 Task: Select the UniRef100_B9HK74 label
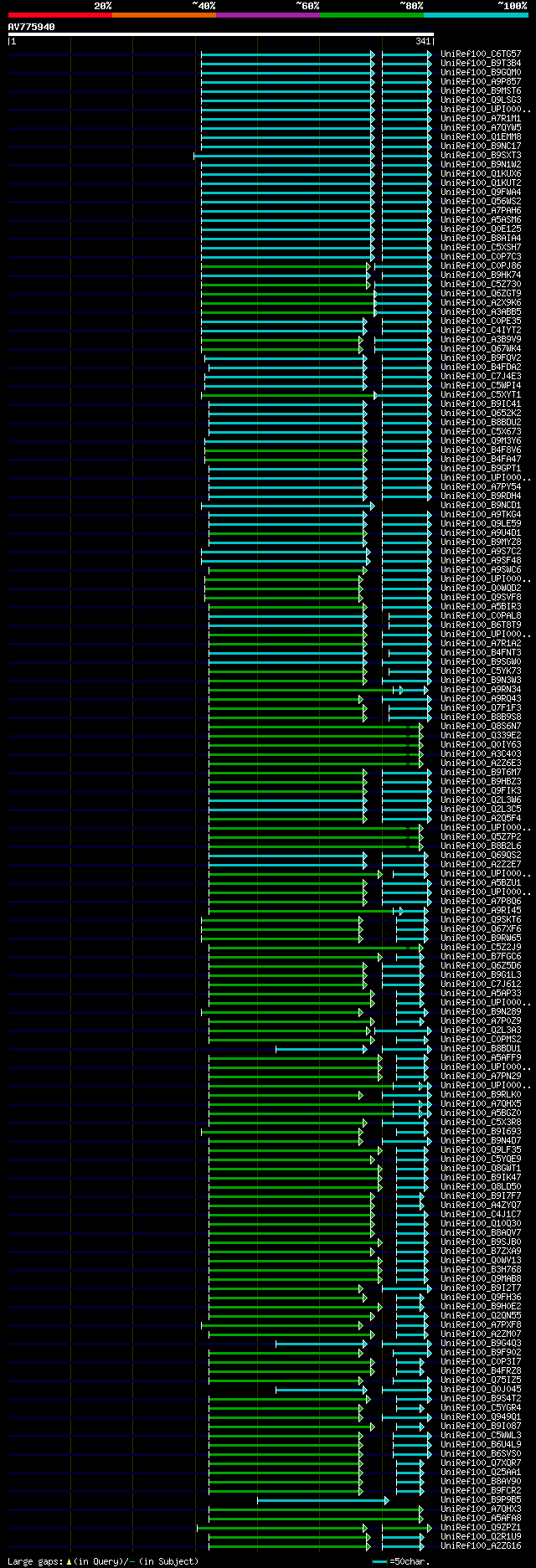tap(481, 275)
